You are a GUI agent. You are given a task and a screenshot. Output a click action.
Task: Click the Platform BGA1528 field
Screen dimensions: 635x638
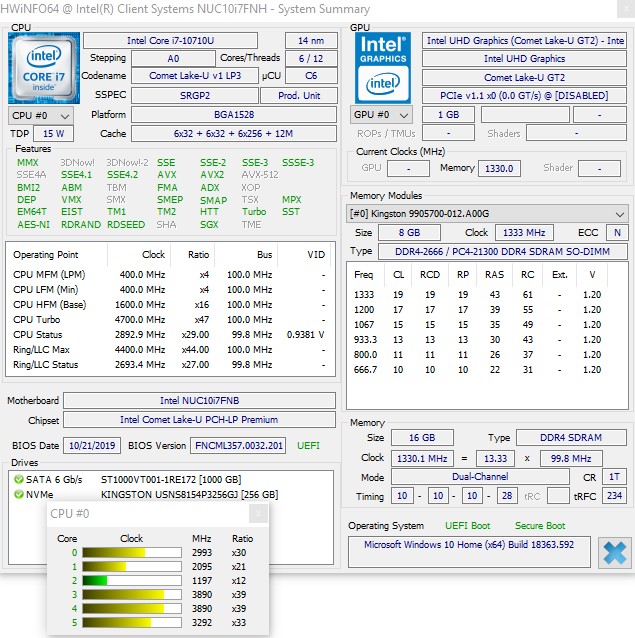[234, 115]
